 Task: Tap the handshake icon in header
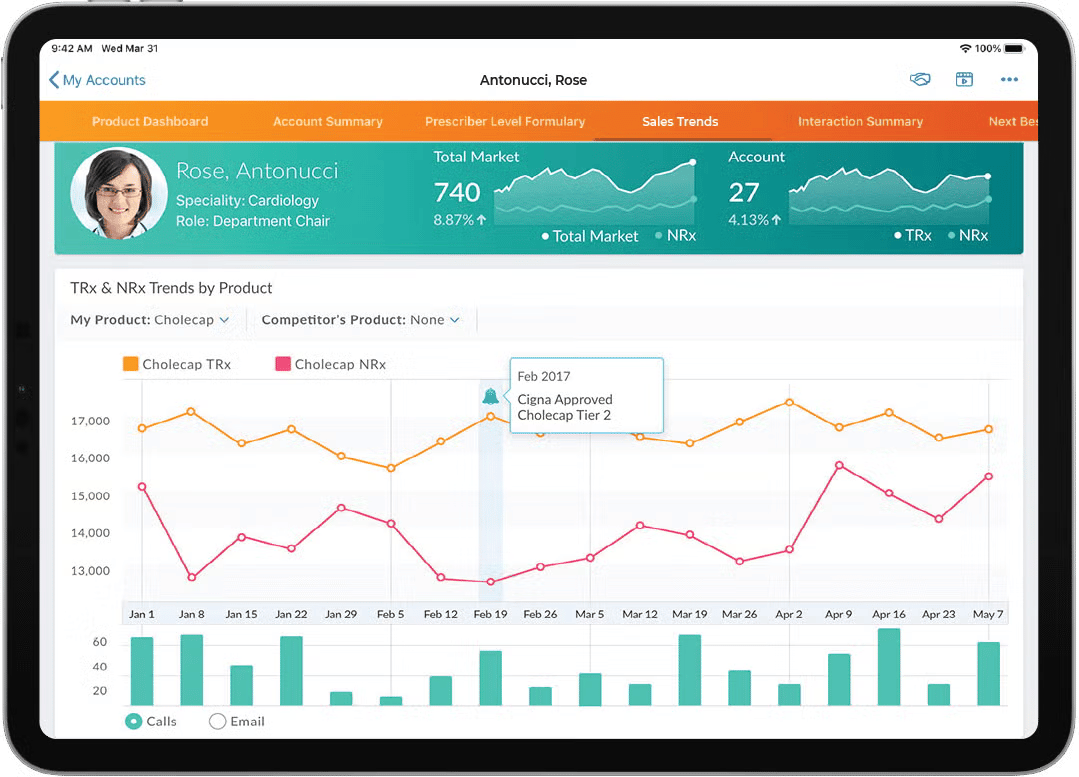[920, 79]
